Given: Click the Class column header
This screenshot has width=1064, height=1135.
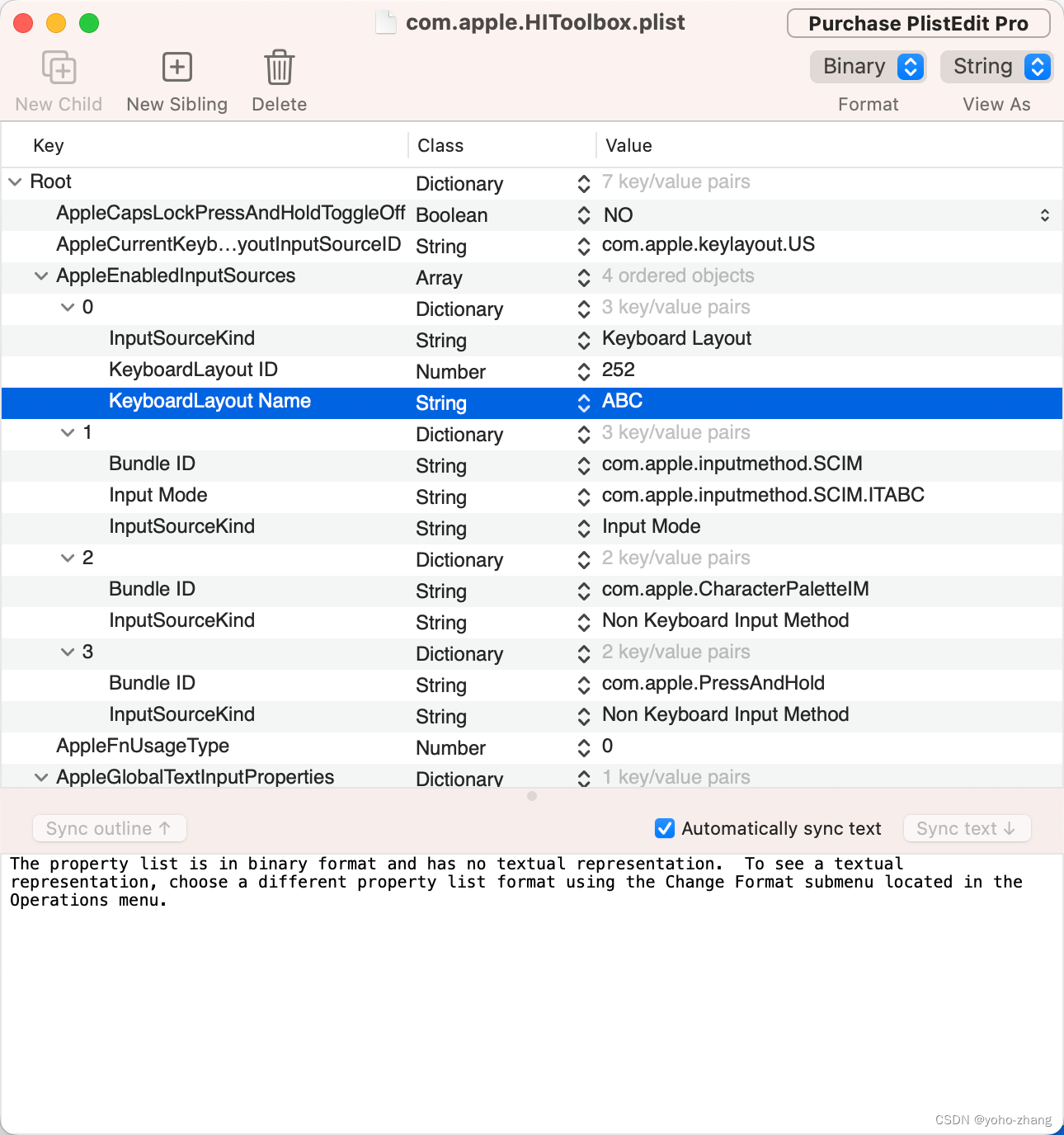Looking at the screenshot, I should [x=440, y=145].
